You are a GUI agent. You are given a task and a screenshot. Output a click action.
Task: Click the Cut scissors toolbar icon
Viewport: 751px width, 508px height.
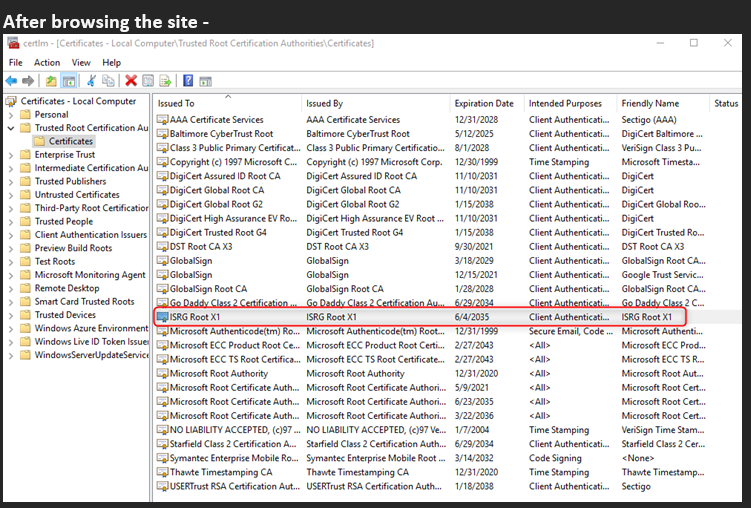[x=92, y=81]
